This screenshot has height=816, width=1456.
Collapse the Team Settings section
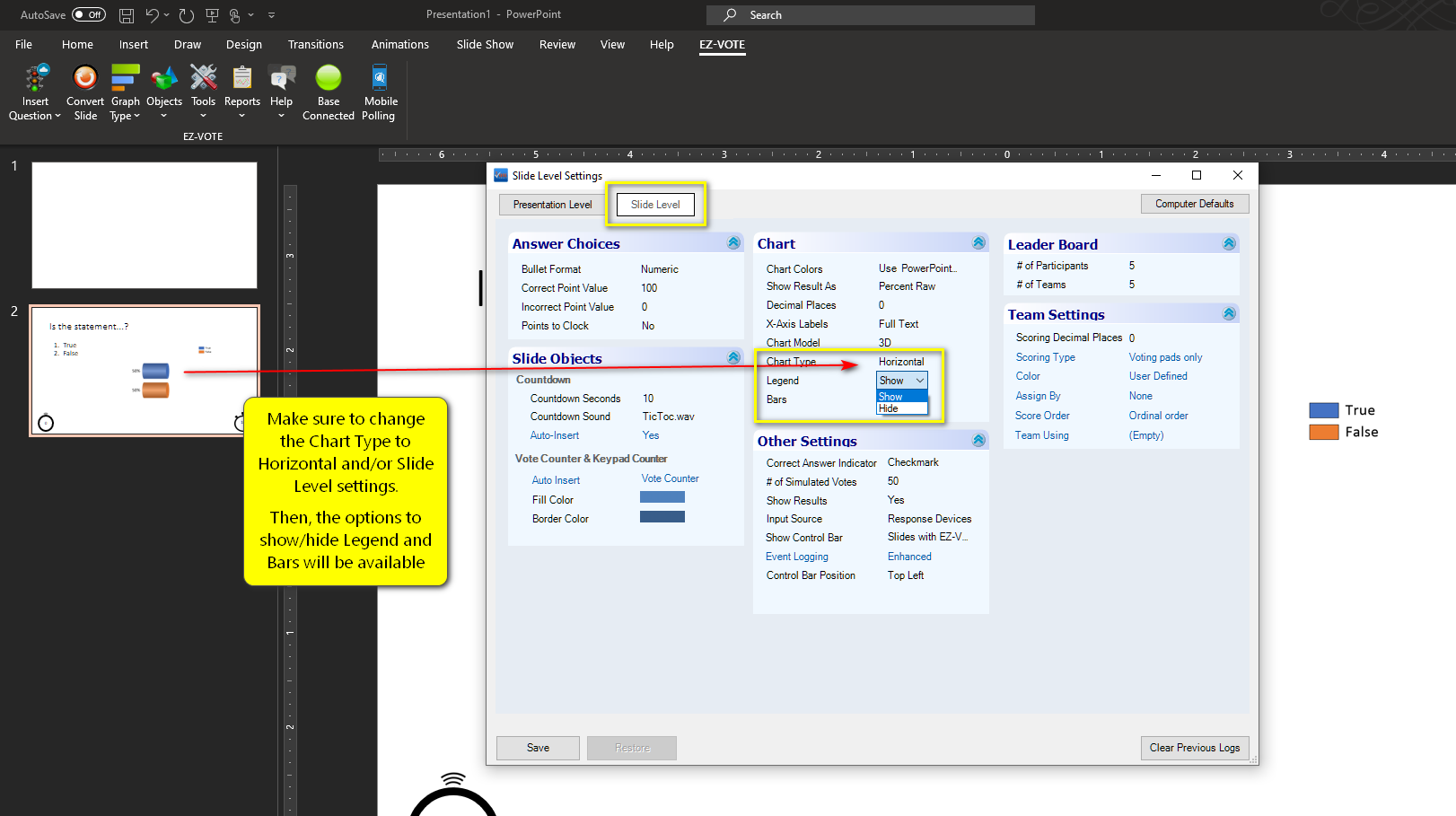coord(1229,314)
